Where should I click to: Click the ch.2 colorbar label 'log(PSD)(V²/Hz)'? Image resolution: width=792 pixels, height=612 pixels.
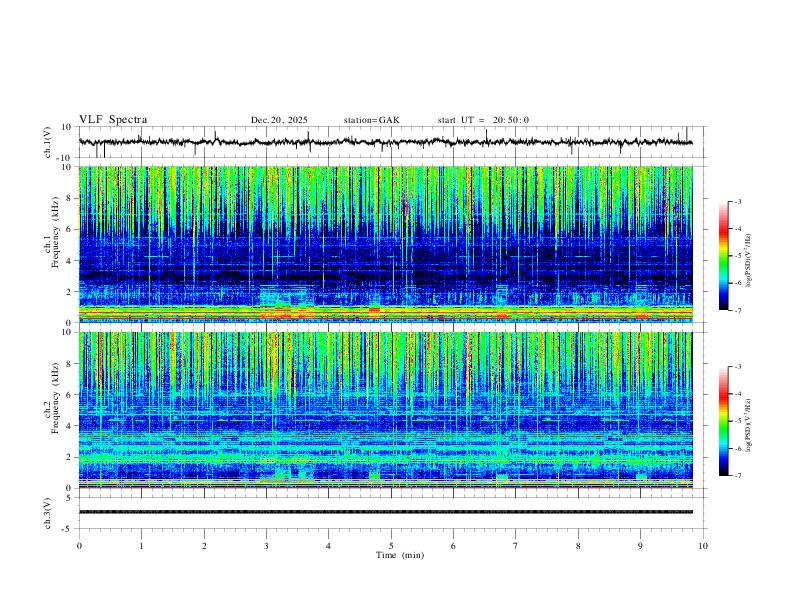tap(749, 425)
